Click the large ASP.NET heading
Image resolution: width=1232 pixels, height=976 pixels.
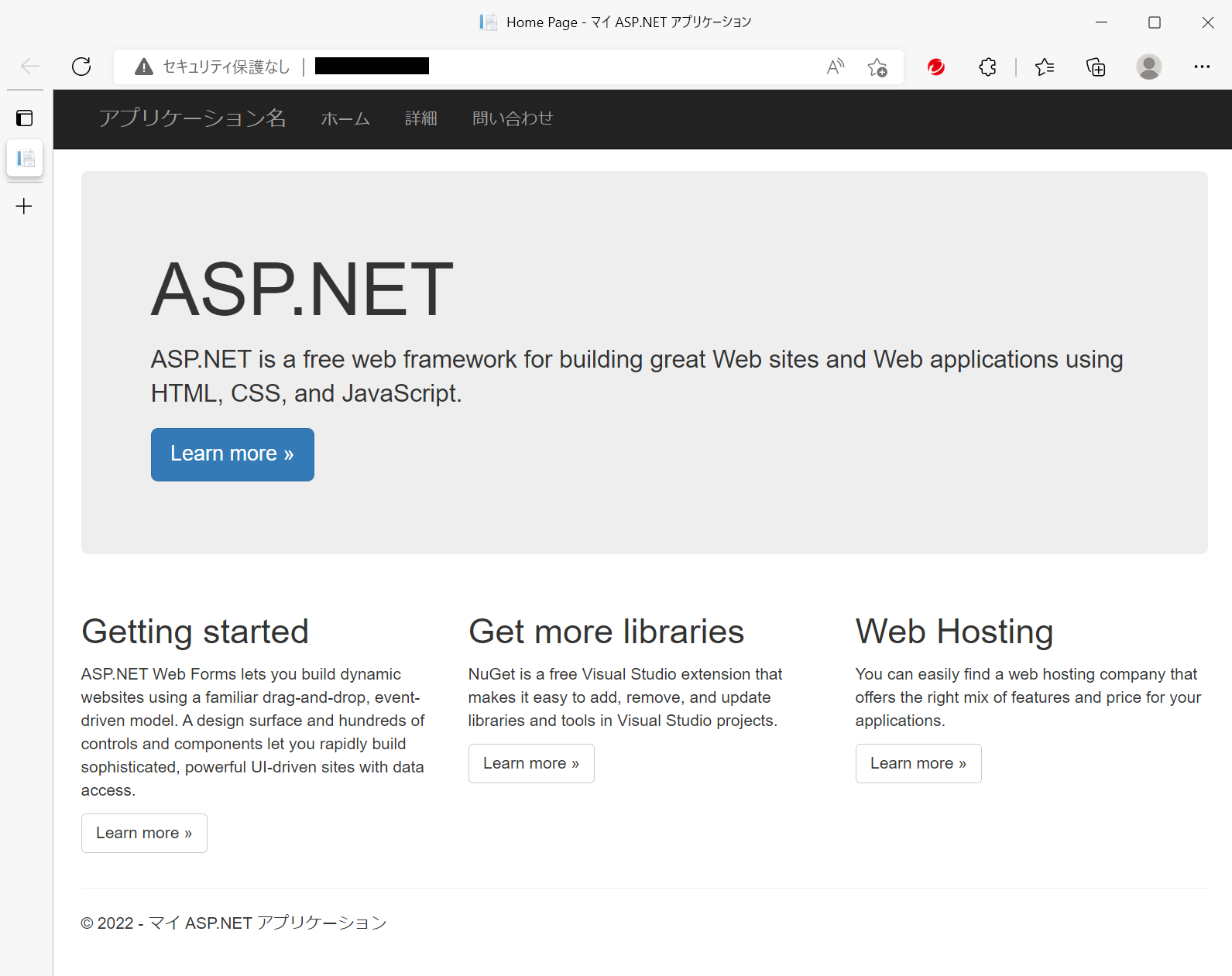[x=302, y=289]
